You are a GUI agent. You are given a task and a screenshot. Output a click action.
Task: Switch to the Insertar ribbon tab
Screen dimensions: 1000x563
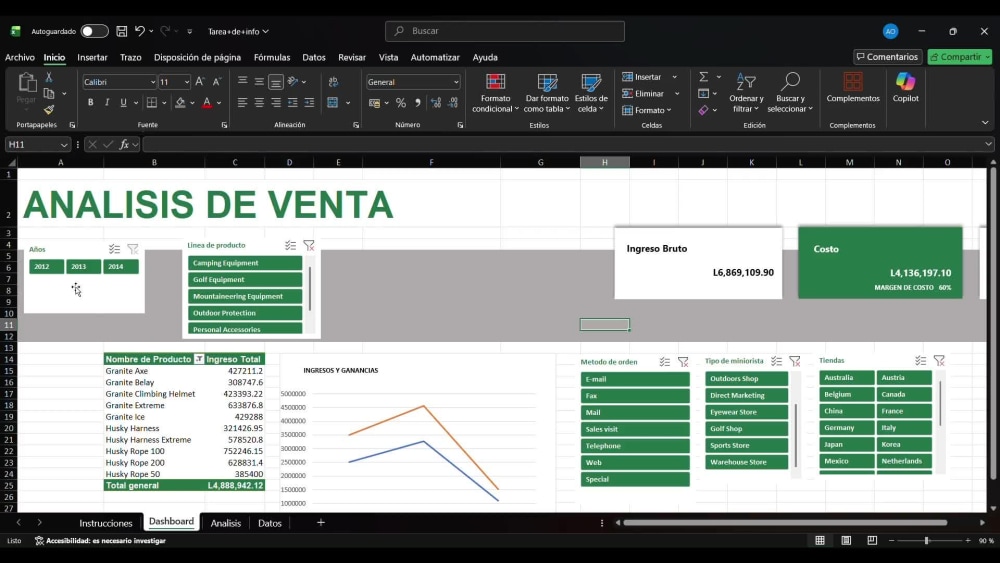coord(92,57)
